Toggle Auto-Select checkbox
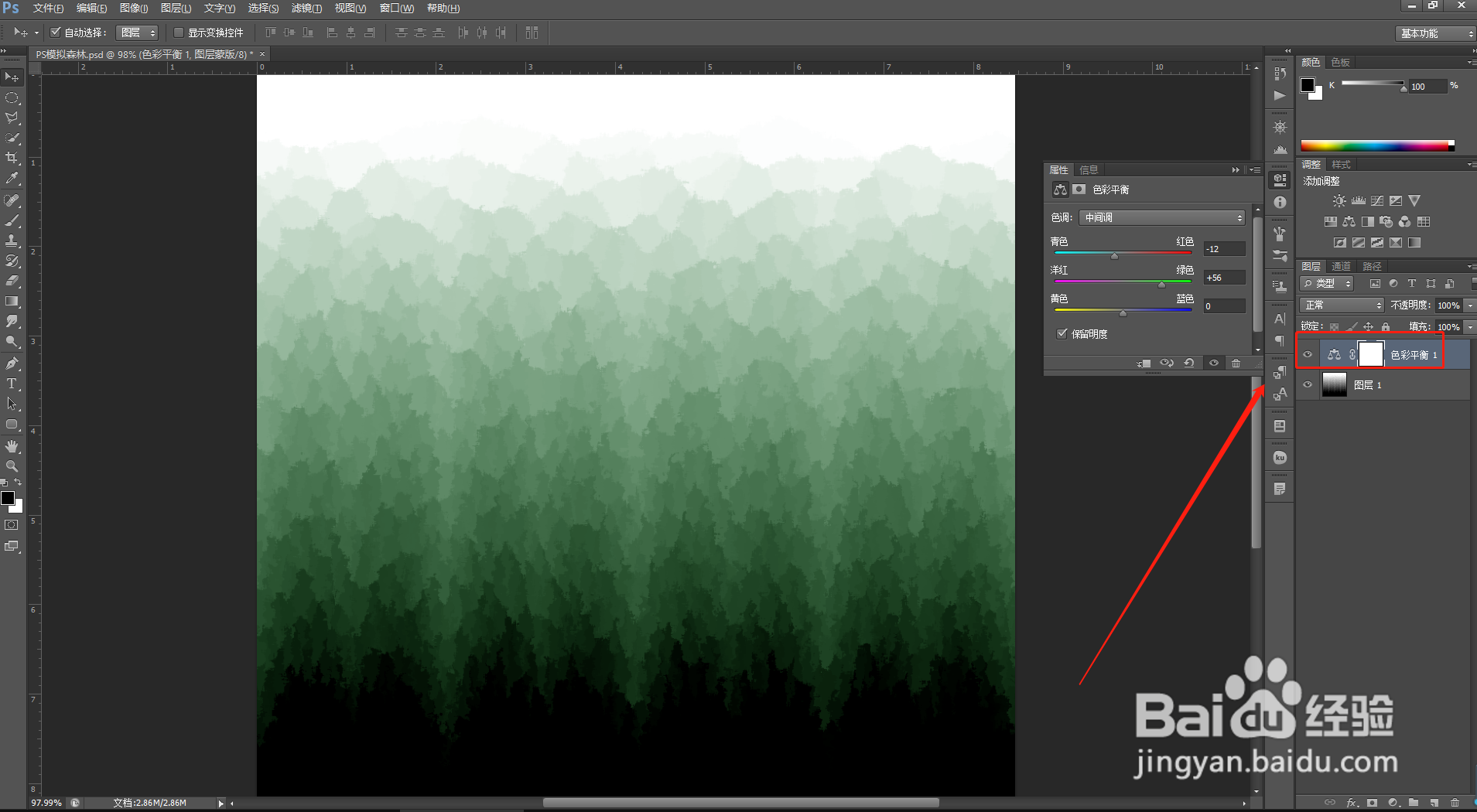Viewport: 1477px width, 812px height. point(56,32)
